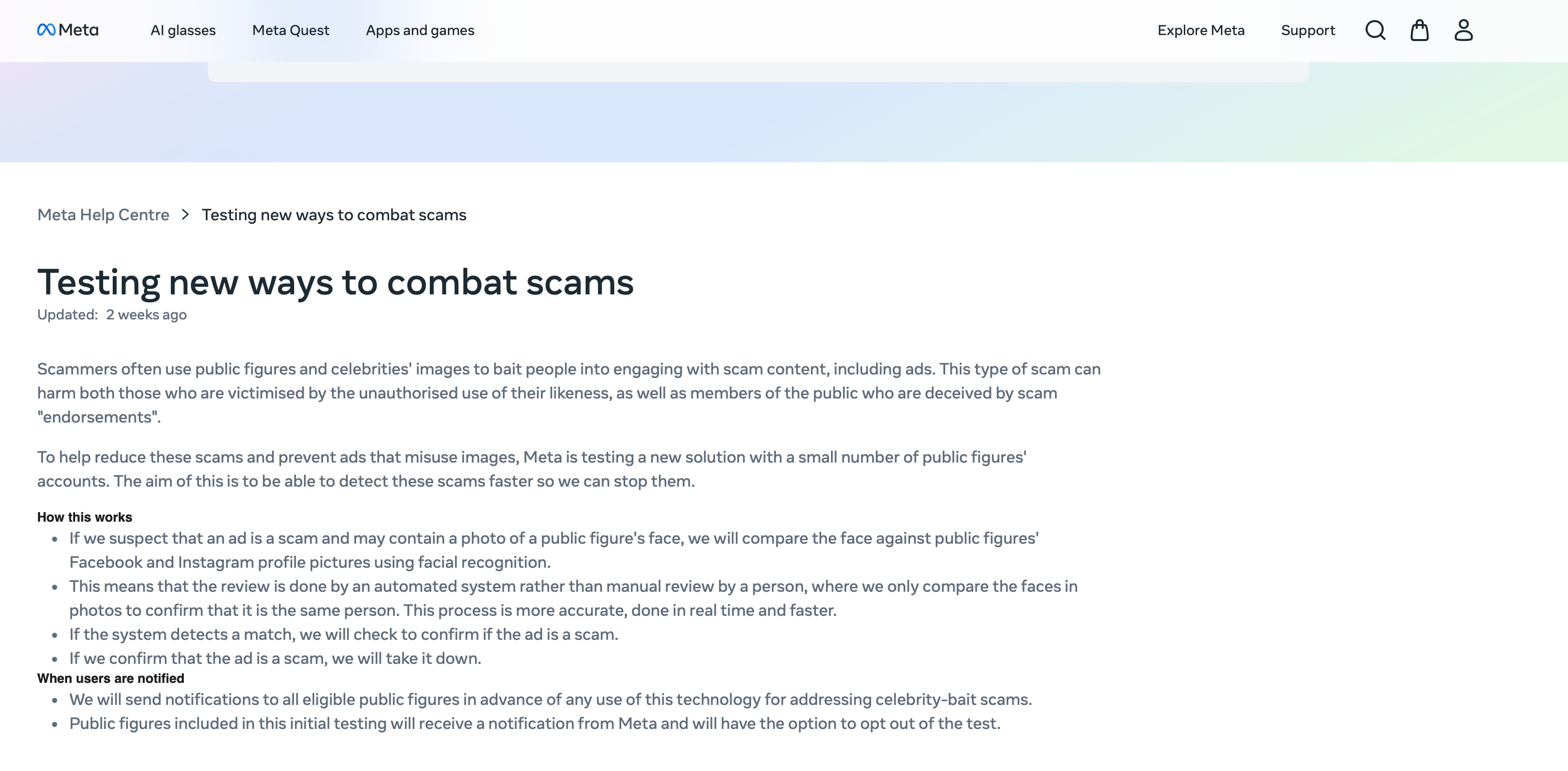Viewport: 1568px width, 771px height.
Task: Click Support in the top navigation
Action: coord(1308,31)
